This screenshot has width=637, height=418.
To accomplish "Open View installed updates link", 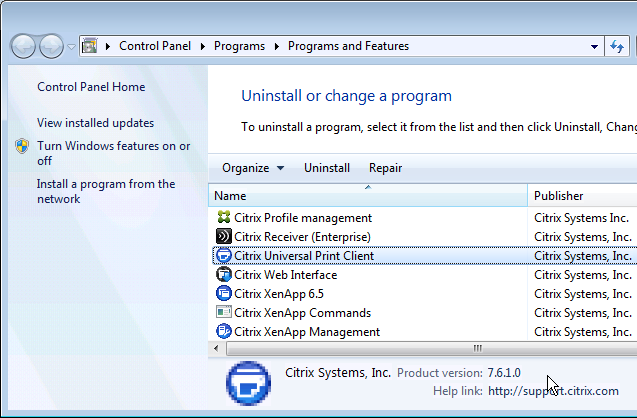I will click(x=95, y=123).
